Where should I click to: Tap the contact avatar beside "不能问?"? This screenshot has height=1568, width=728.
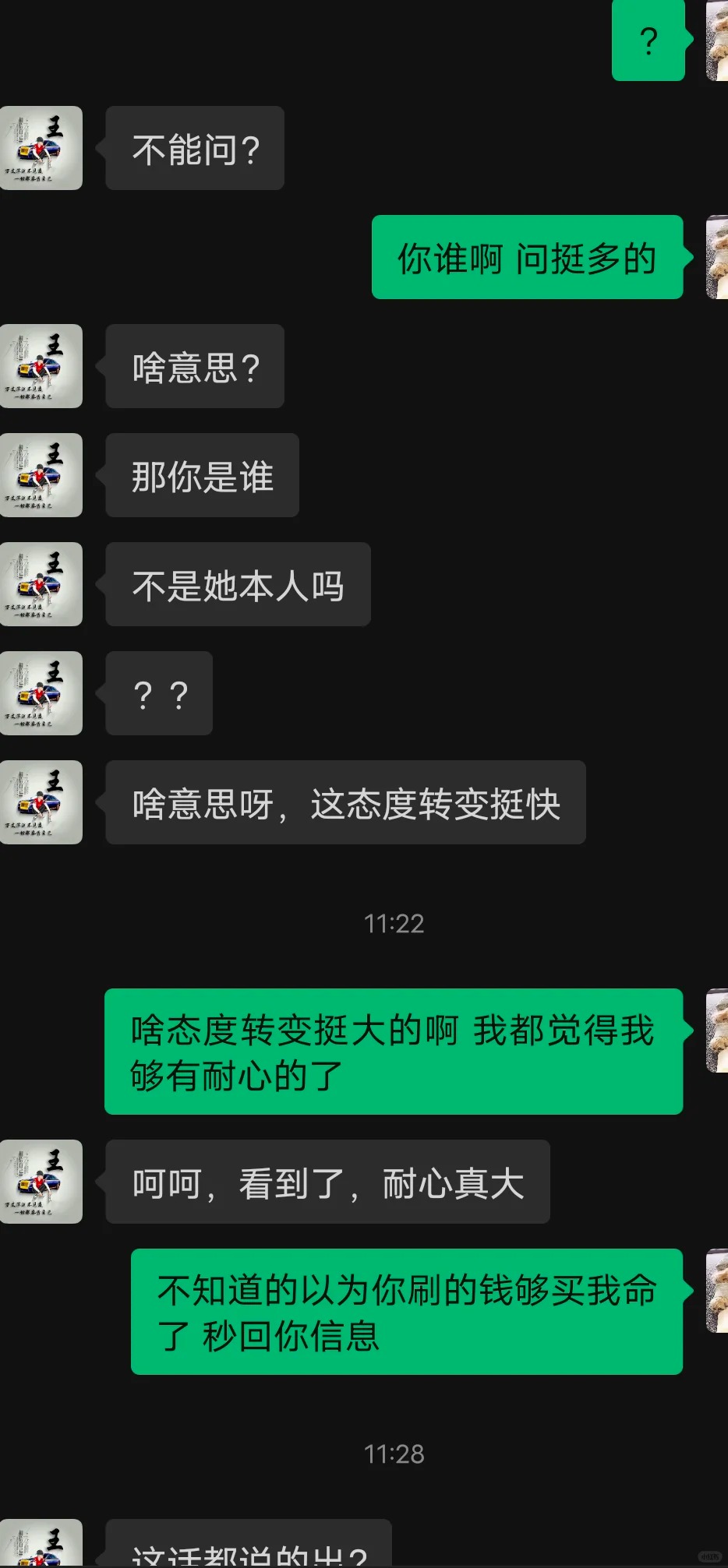pyautogui.click(x=41, y=148)
